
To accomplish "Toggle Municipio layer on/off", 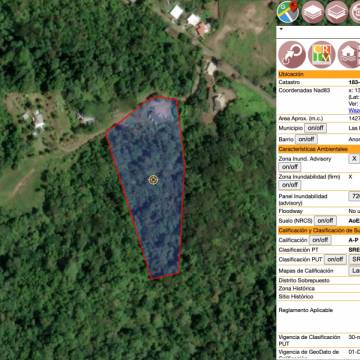I will (315, 128).
